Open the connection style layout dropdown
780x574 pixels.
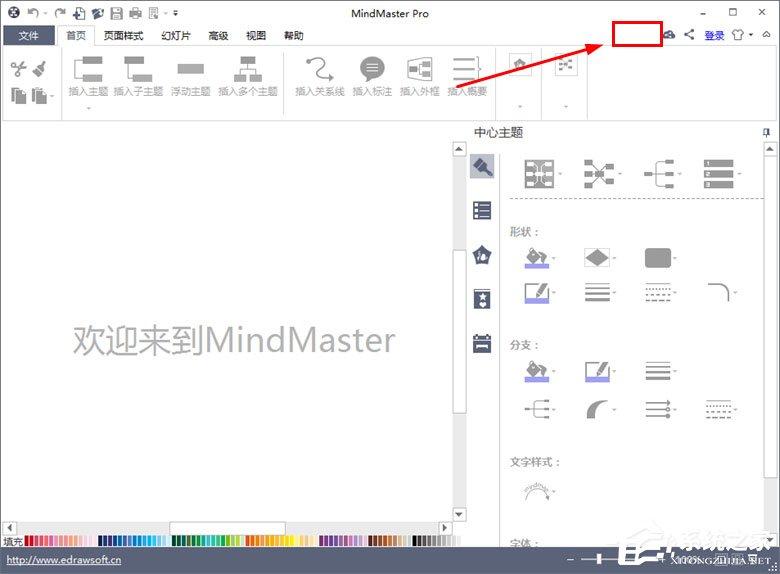pos(602,174)
